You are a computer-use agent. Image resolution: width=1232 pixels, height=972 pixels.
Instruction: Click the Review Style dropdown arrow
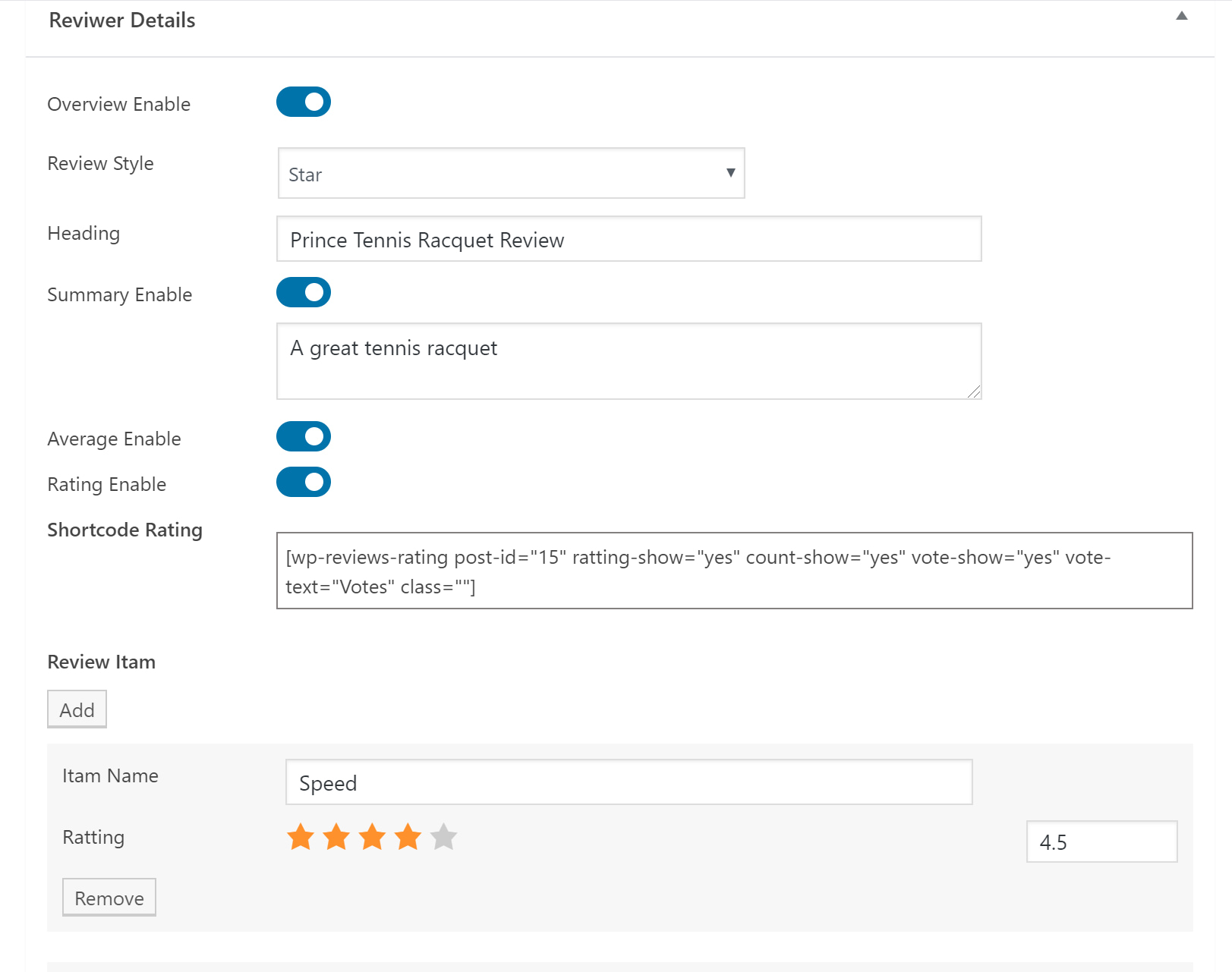click(x=729, y=174)
